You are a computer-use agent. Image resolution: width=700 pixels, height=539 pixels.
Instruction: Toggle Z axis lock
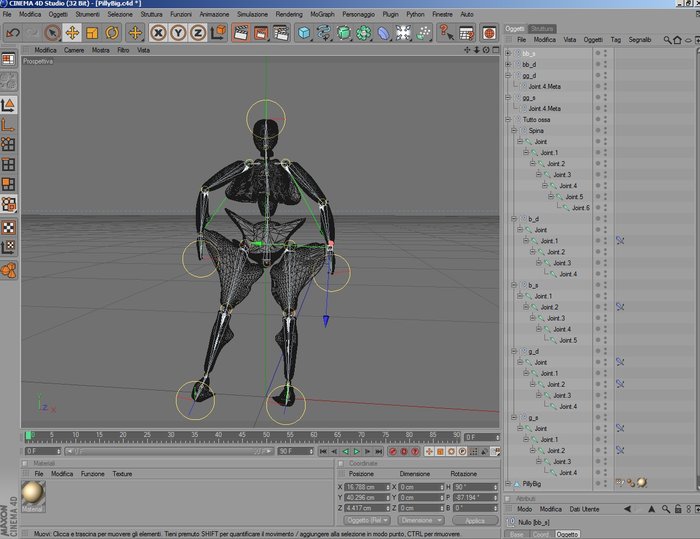click(x=198, y=33)
